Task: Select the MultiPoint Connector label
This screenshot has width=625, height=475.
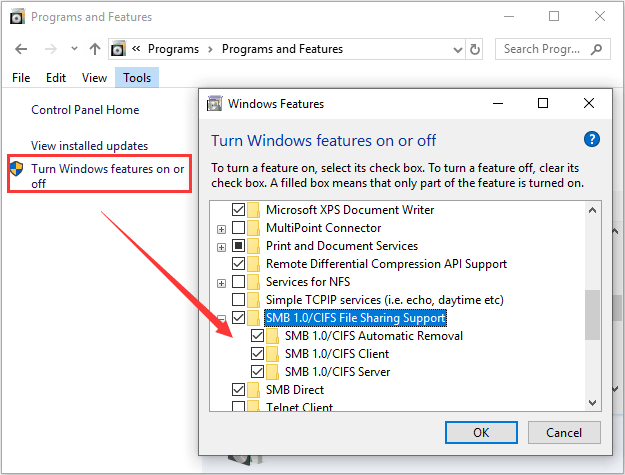Action: point(323,228)
